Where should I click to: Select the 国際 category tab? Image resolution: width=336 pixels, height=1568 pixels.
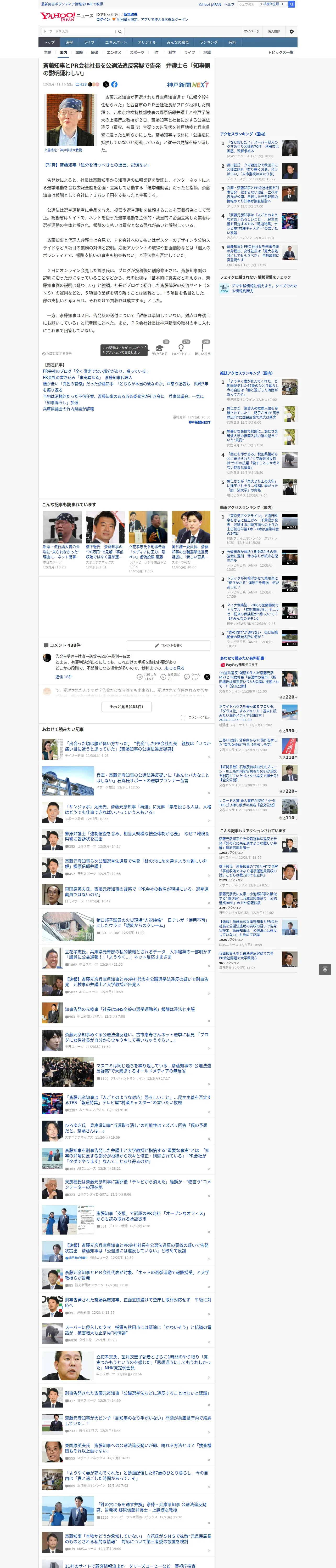pos(79,53)
